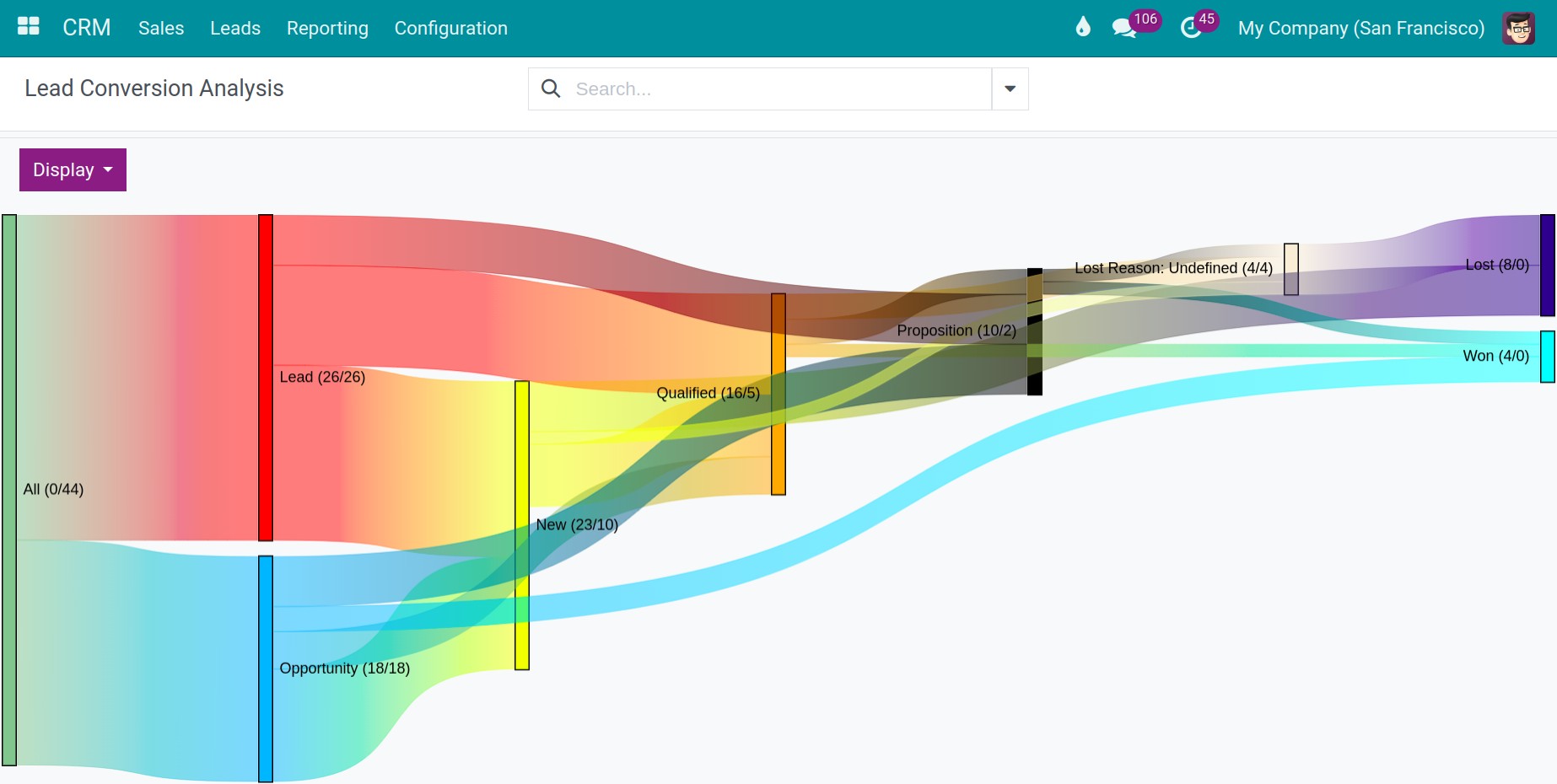
Task: Open the Reporting menu
Action: click(x=327, y=28)
